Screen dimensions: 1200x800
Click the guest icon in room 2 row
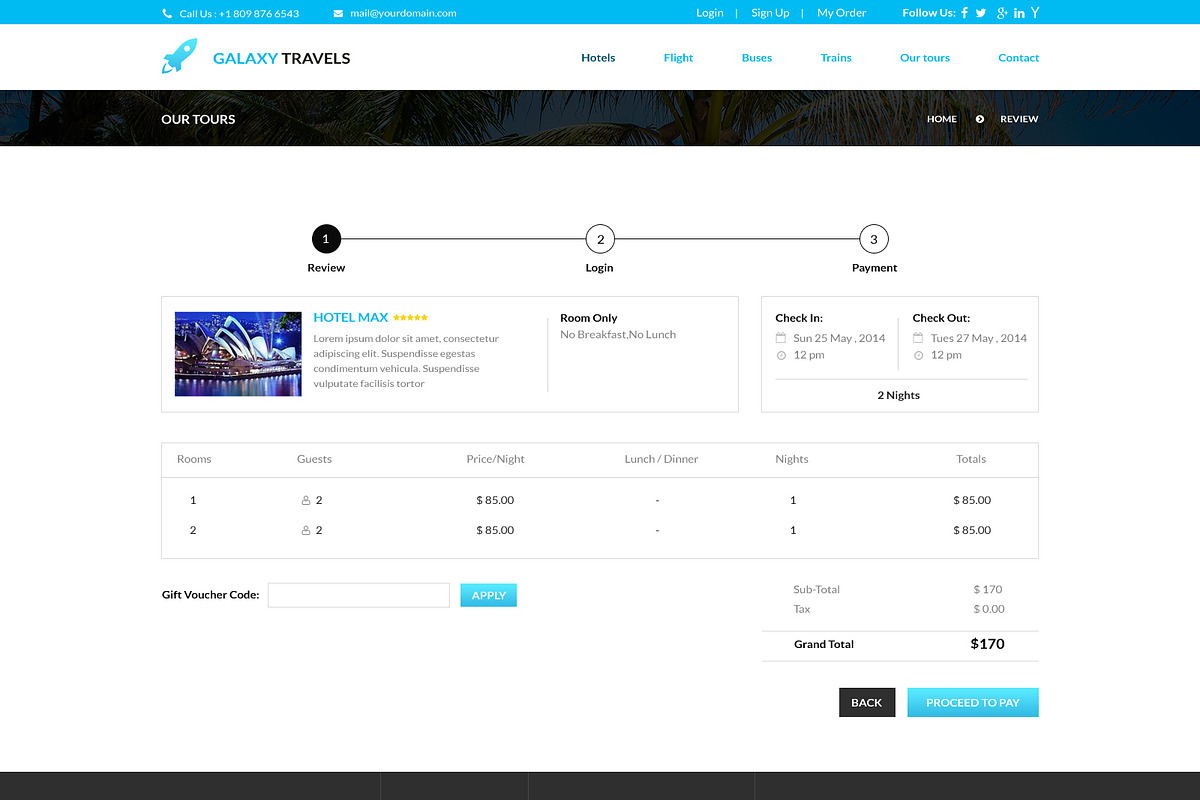pos(306,530)
